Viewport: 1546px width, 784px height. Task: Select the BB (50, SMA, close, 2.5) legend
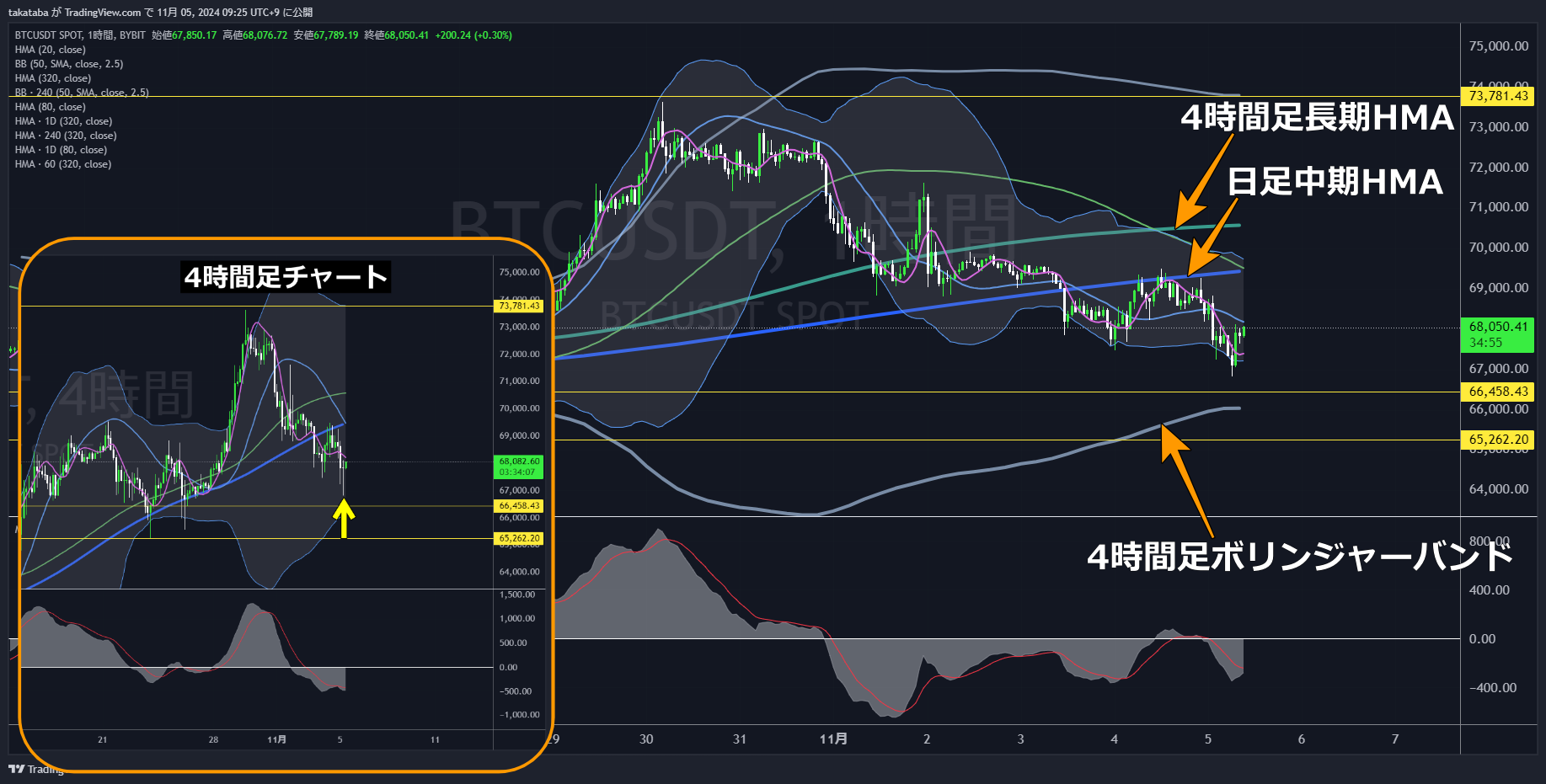69,64
